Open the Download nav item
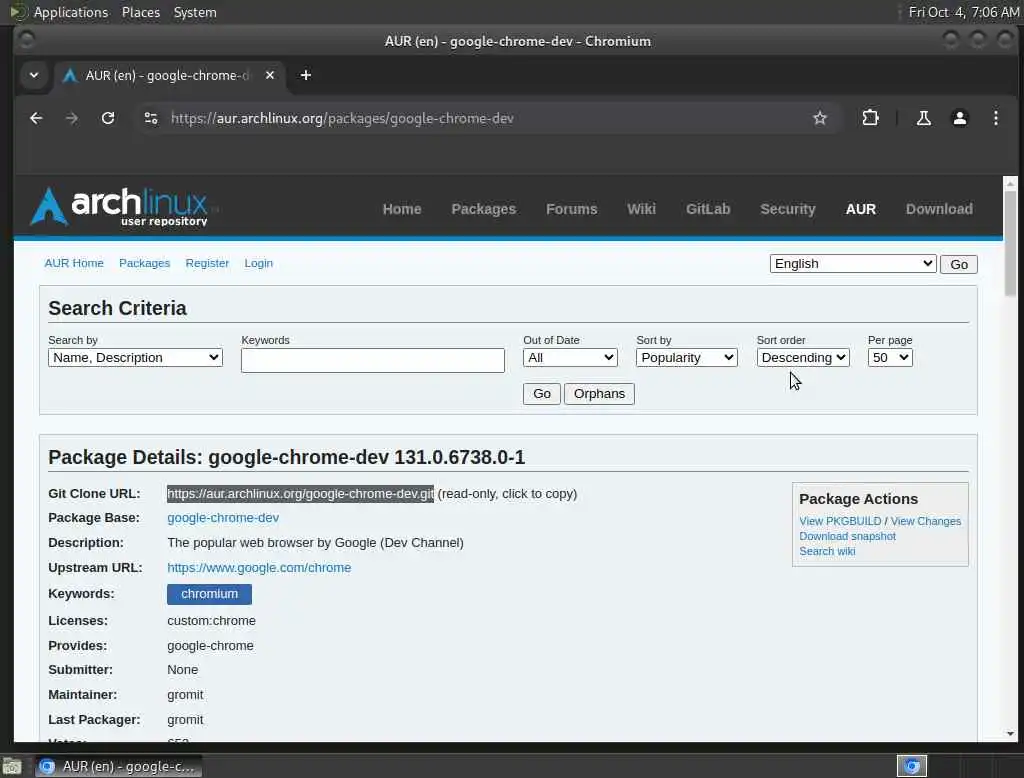 tap(938, 209)
